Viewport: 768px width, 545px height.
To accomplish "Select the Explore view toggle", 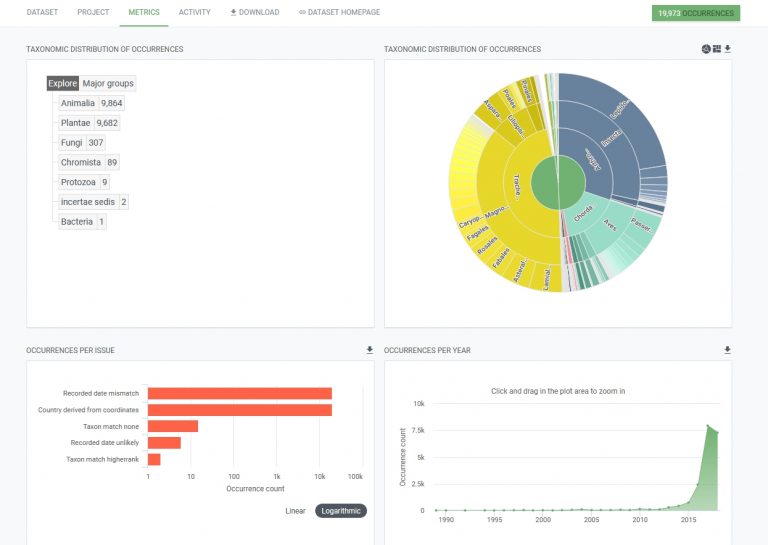I will pos(62,83).
